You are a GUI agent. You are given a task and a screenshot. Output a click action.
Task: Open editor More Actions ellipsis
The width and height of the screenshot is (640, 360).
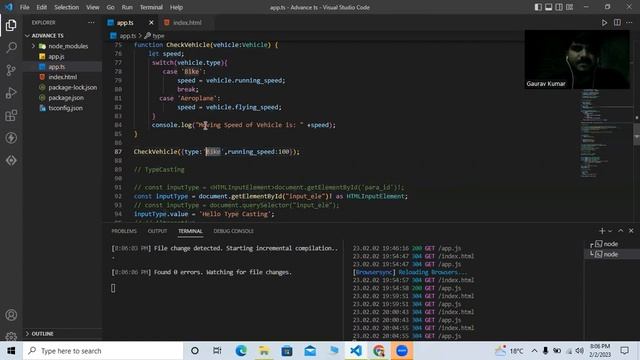[629, 23]
